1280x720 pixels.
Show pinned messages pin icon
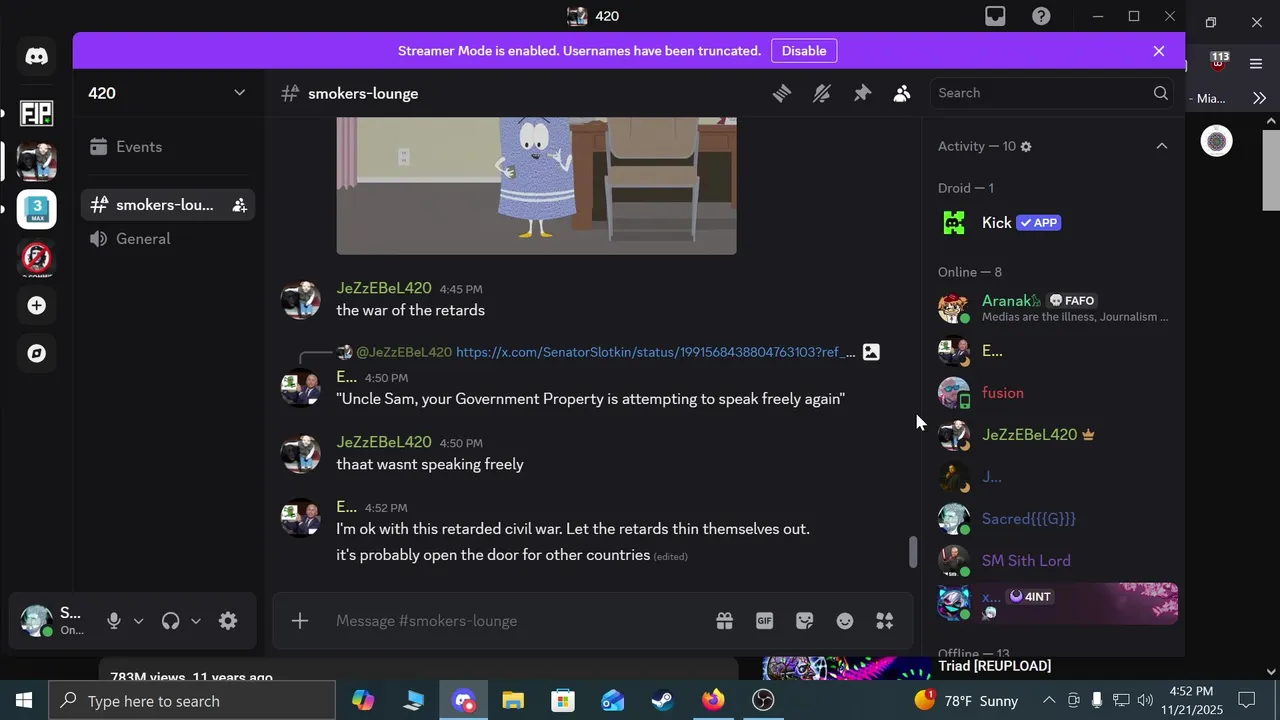pos(862,93)
